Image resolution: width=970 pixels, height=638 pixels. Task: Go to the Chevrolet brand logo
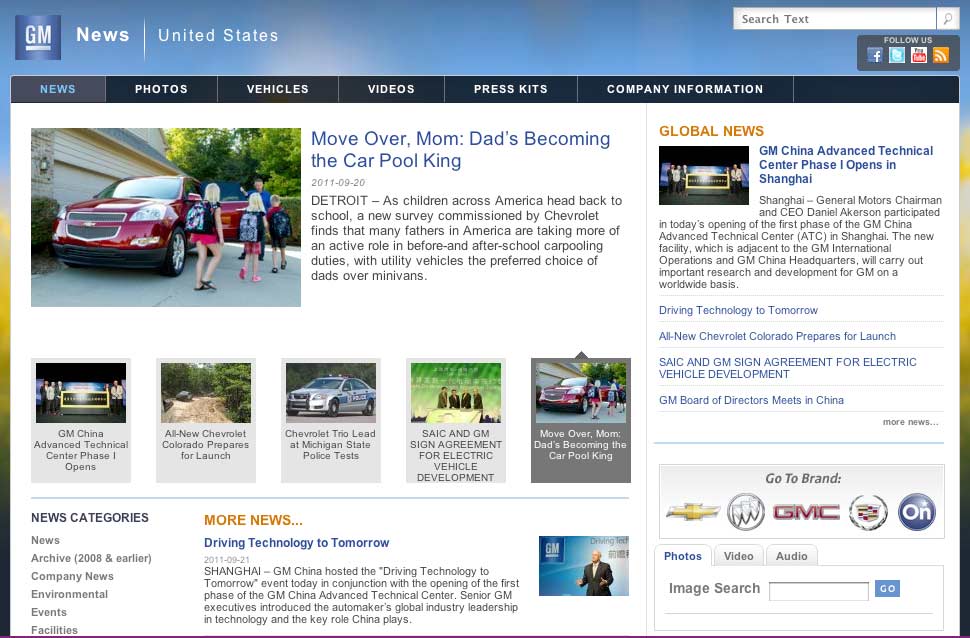point(693,512)
